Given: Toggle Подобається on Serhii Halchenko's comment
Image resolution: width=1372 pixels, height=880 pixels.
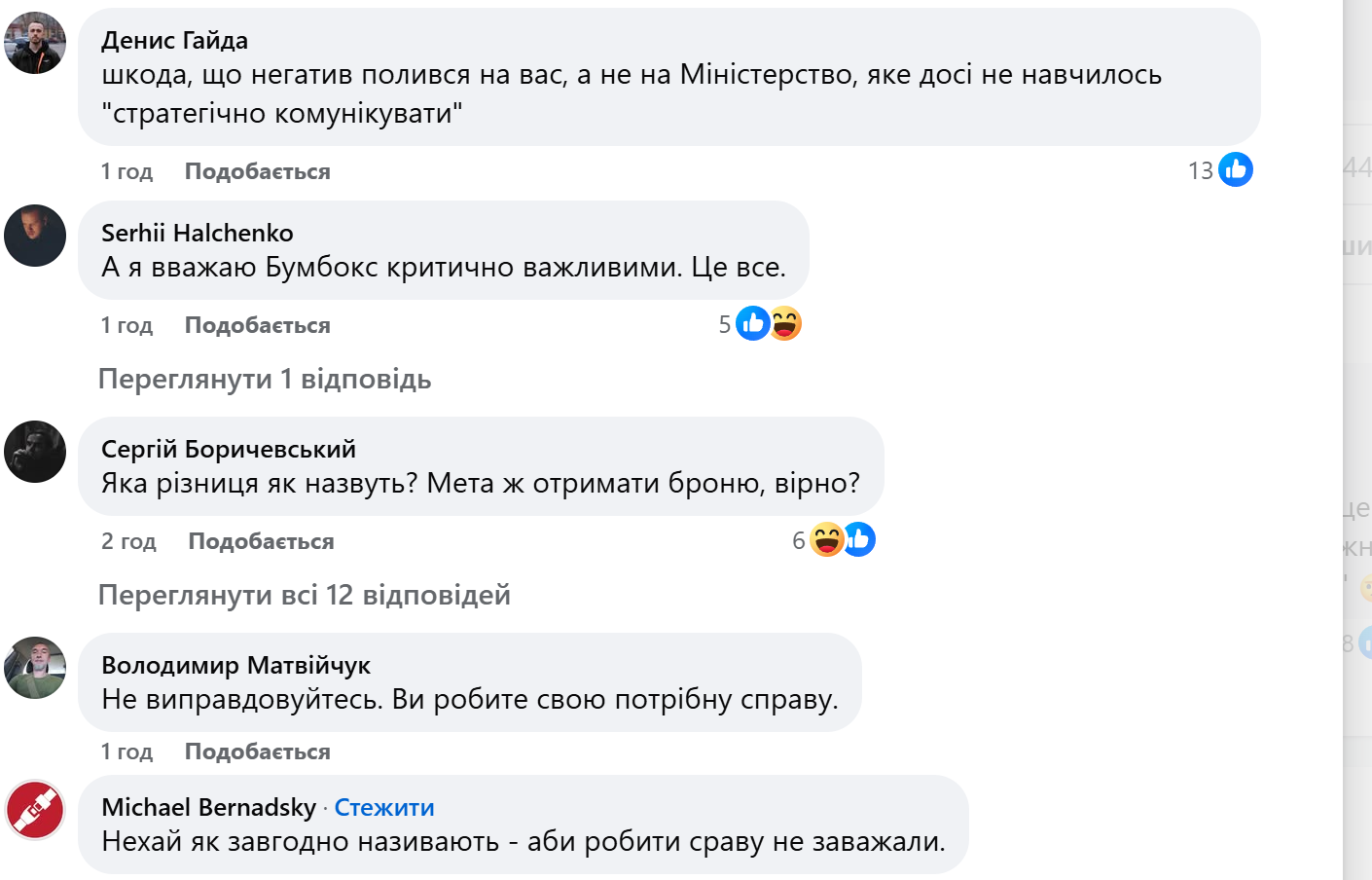Looking at the screenshot, I should (257, 325).
